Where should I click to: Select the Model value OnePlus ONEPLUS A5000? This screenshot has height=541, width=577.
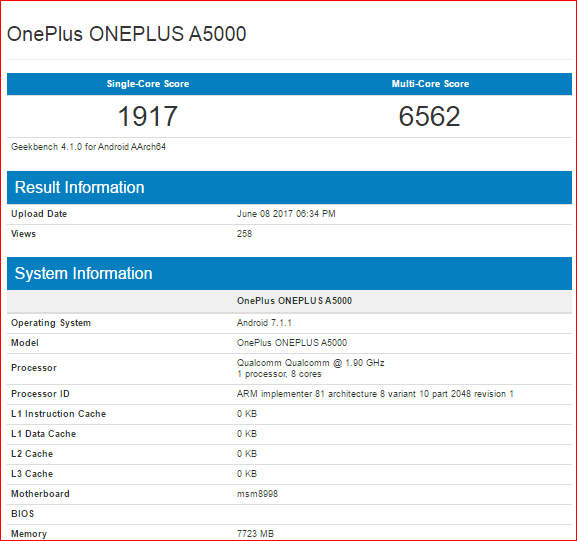pyautogui.click(x=292, y=343)
